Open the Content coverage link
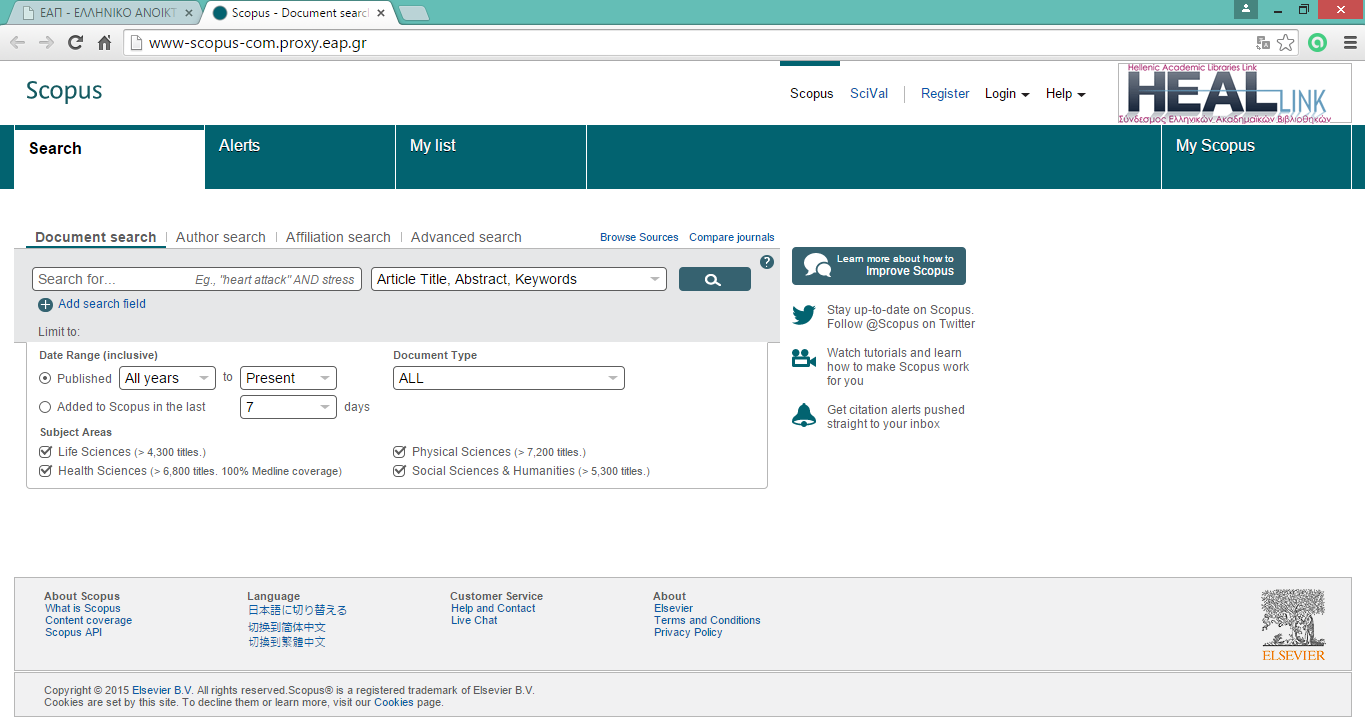Viewport: 1365px width, 724px height. point(88,621)
